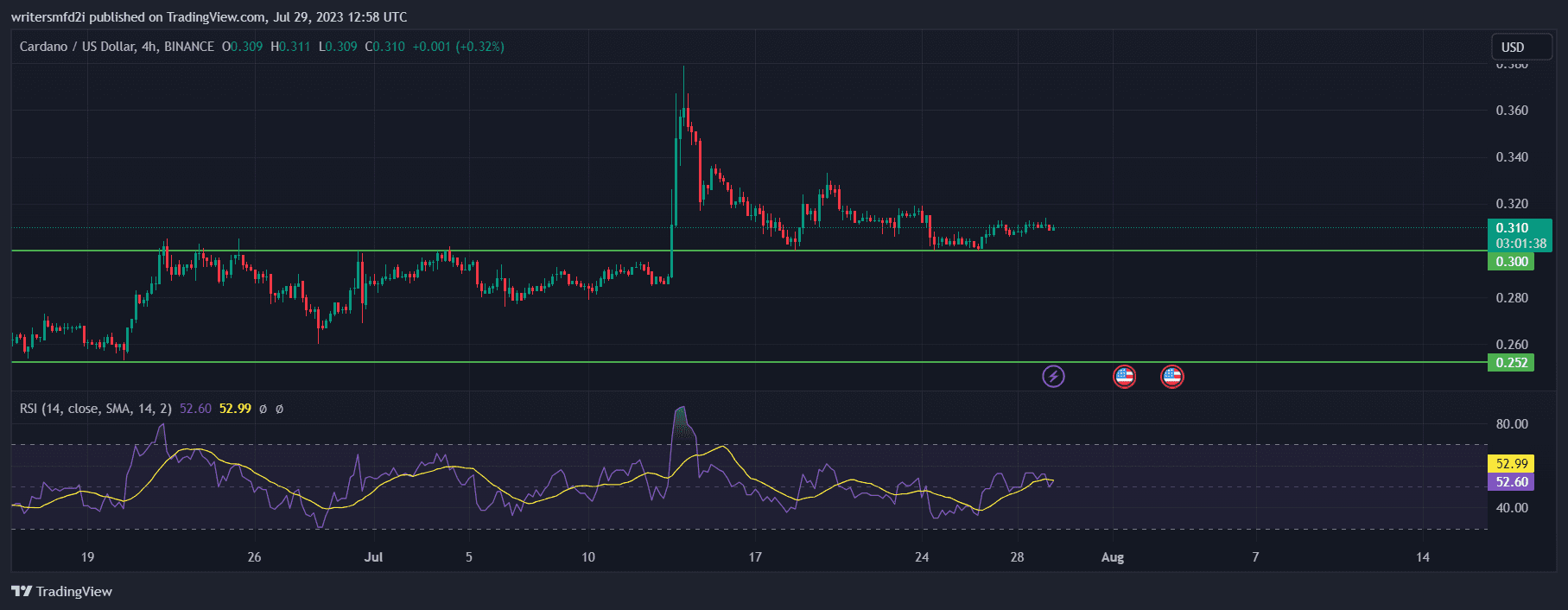Click the green 0.252 price label
The width and height of the screenshot is (1568, 610).
[x=1511, y=363]
